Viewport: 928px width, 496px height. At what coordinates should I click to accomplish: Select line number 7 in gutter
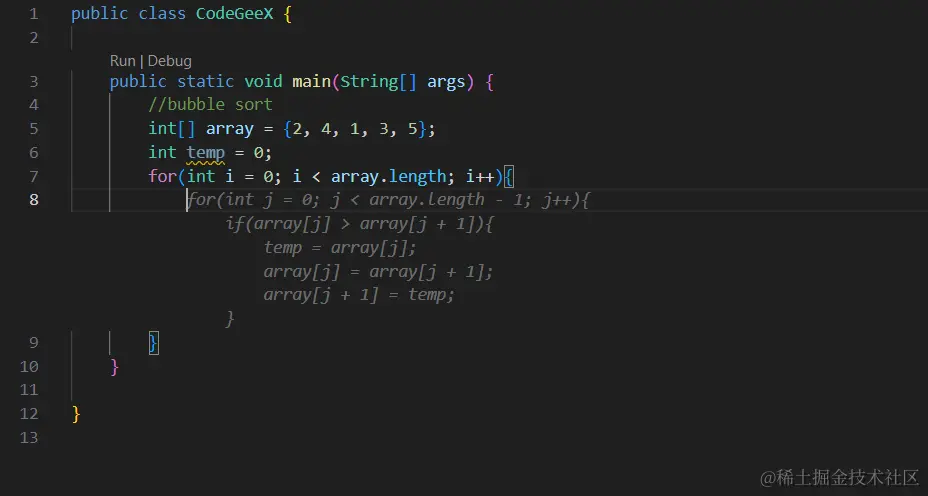34,176
